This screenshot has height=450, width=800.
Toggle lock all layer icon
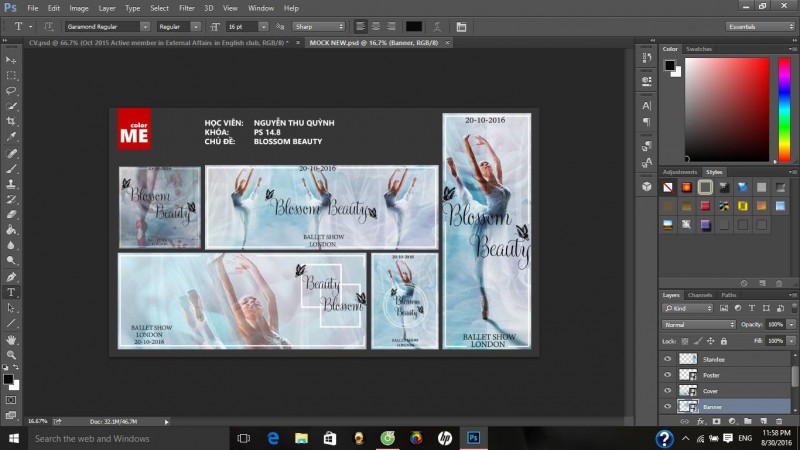[x=723, y=341]
